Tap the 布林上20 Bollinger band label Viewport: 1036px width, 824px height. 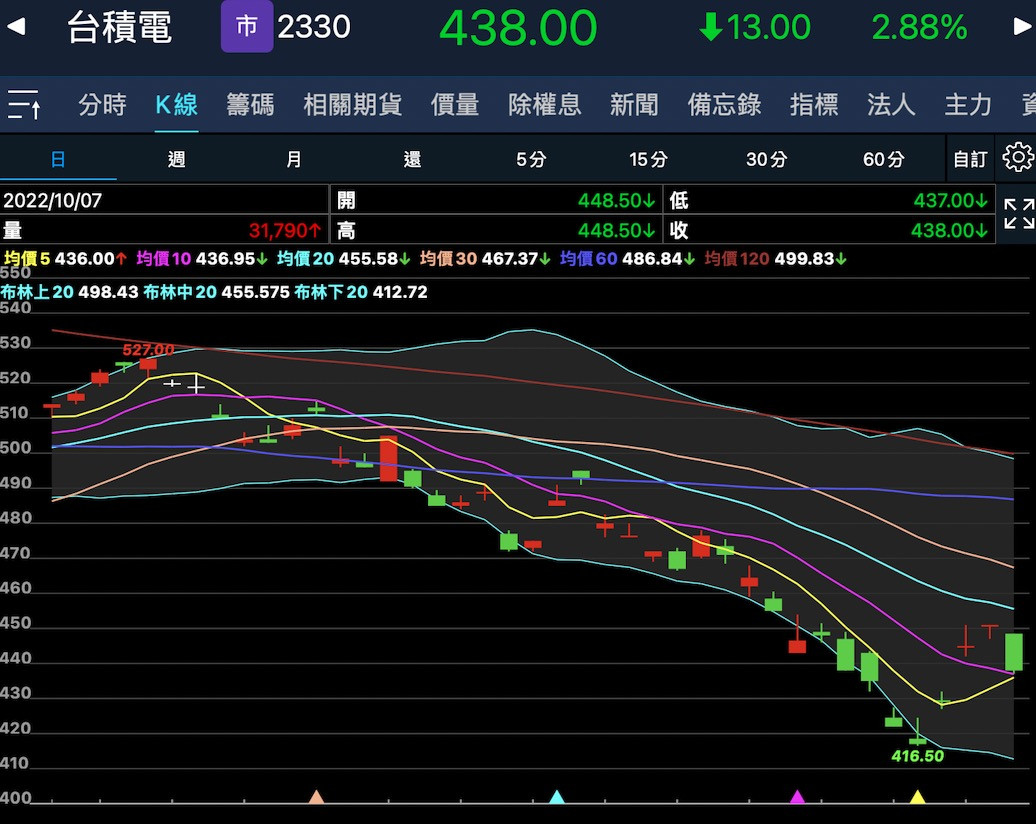click(37, 292)
